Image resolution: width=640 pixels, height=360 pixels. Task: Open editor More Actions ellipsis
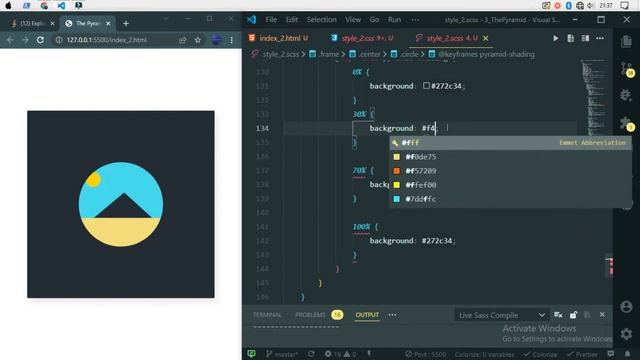point(600,38)
